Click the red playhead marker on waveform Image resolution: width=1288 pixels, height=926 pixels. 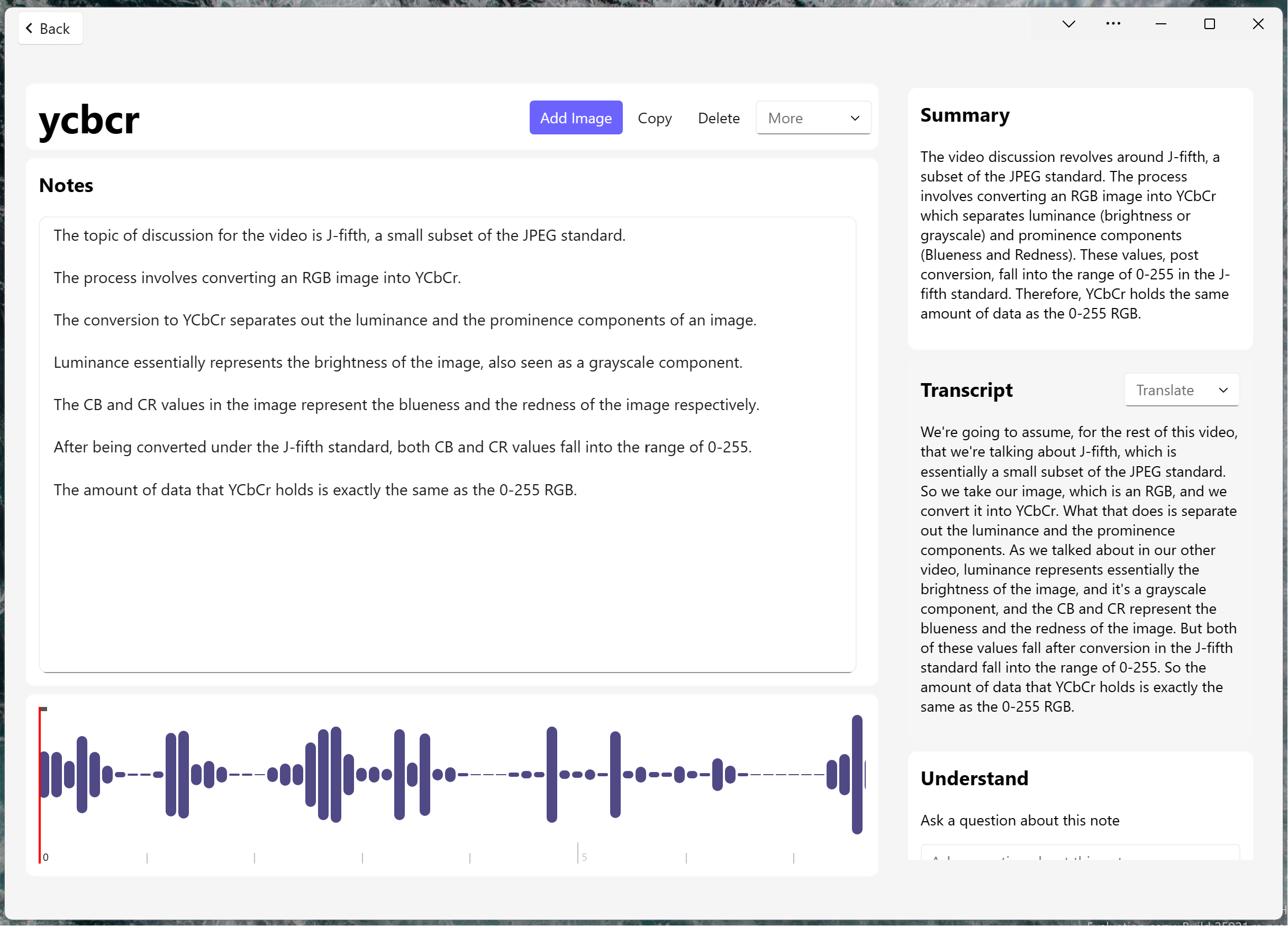(40, 785)
